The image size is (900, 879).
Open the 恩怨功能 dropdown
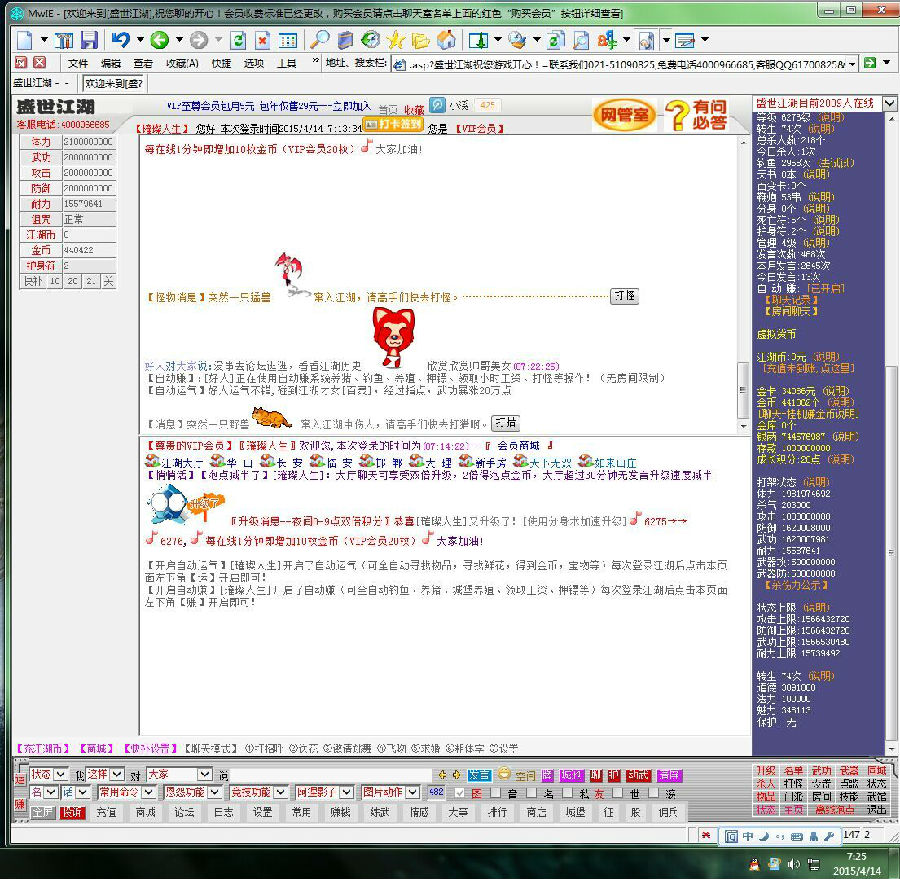pyautogui.click(x=192, y=792)
